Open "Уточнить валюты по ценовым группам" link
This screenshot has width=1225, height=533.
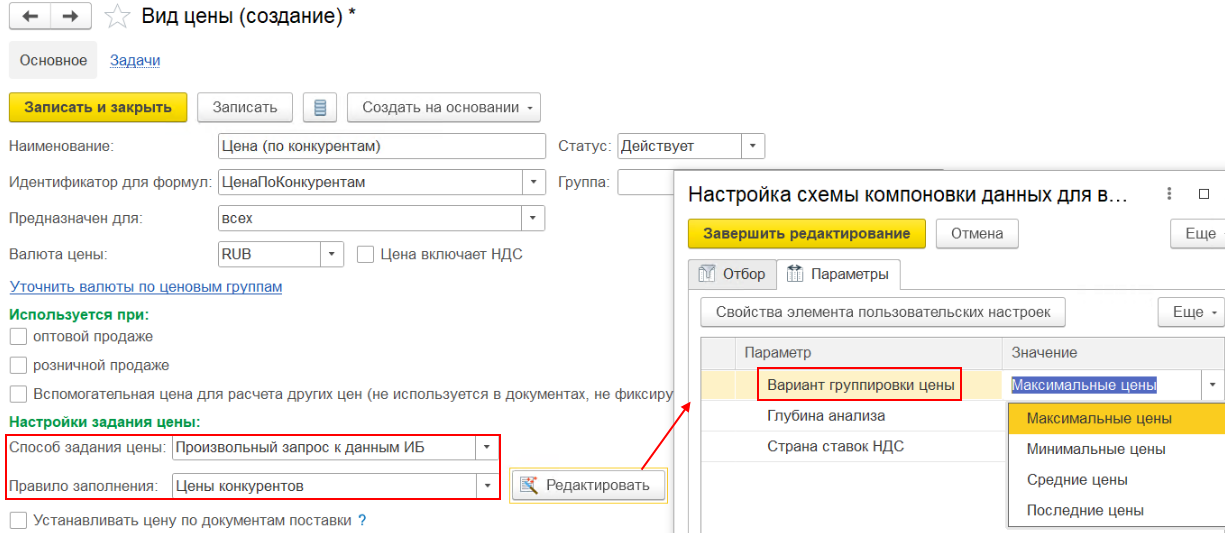(x=145, y=287)
